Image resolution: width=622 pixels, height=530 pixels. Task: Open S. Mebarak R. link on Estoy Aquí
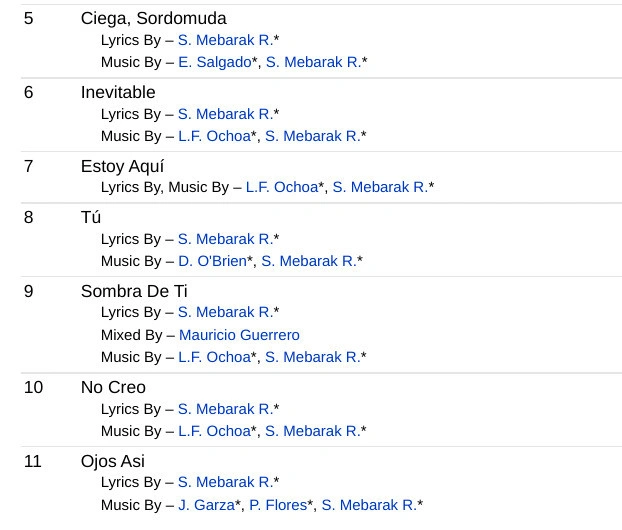tap(379, 187)
